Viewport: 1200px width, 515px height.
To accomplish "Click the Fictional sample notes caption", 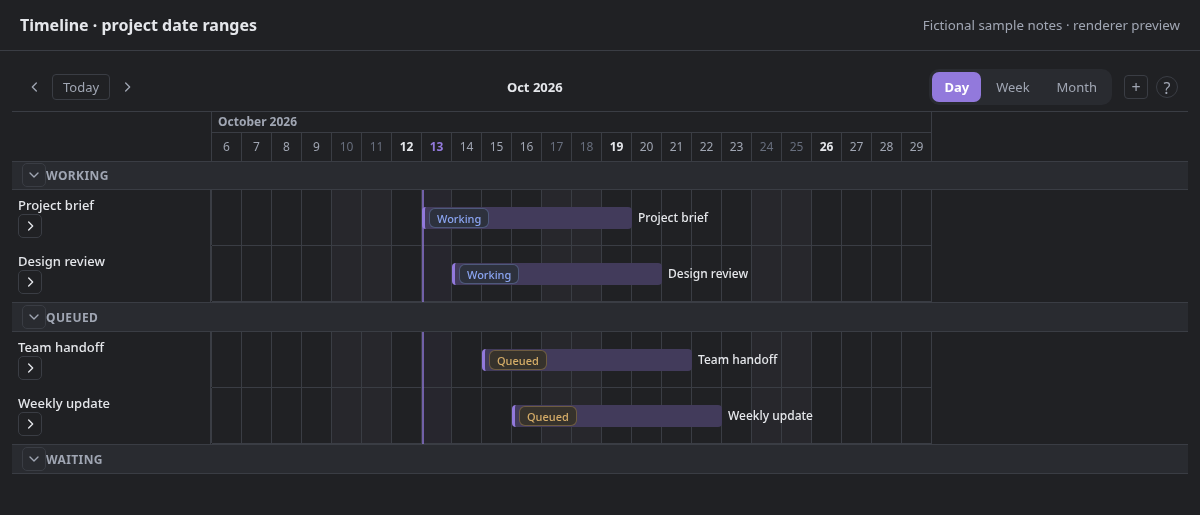I will [x=1051, y=26].
